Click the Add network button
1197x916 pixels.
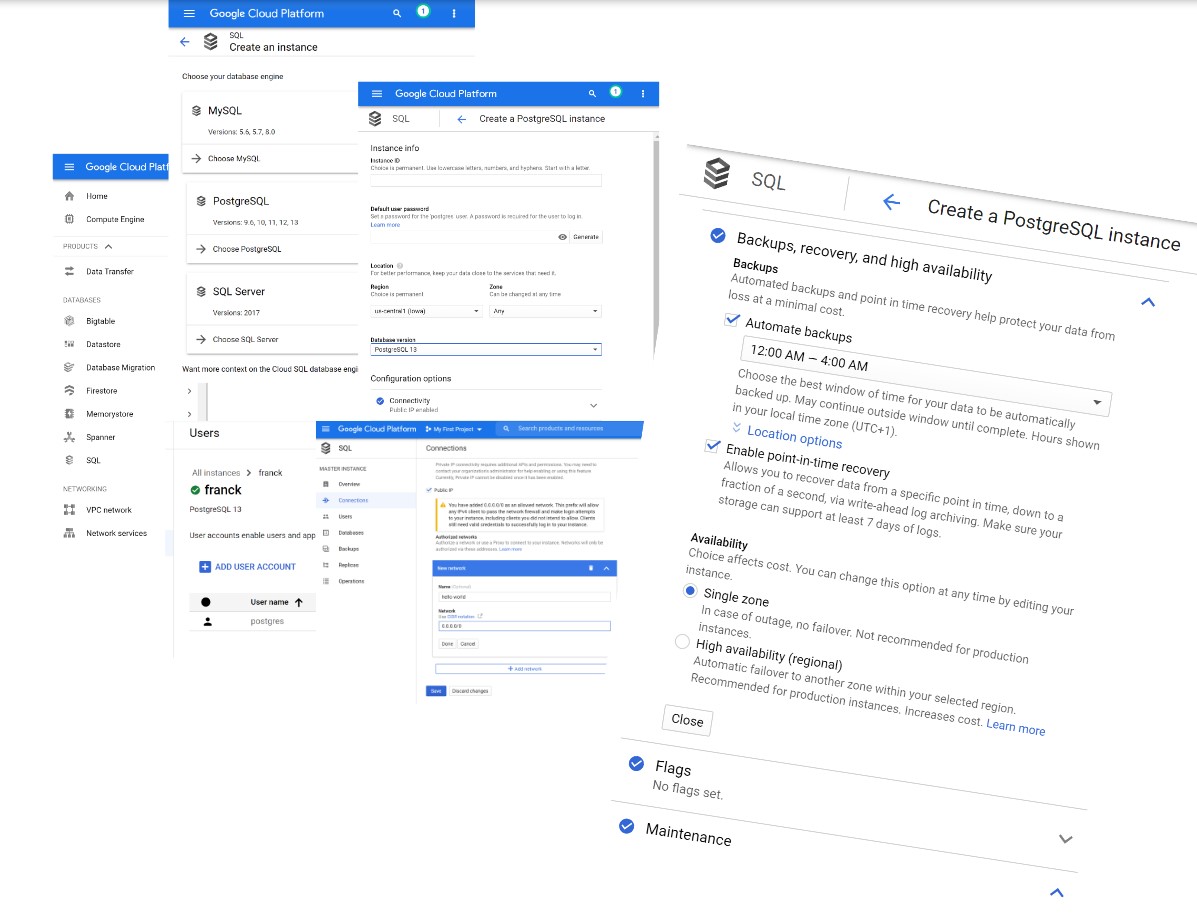point(524,669)
